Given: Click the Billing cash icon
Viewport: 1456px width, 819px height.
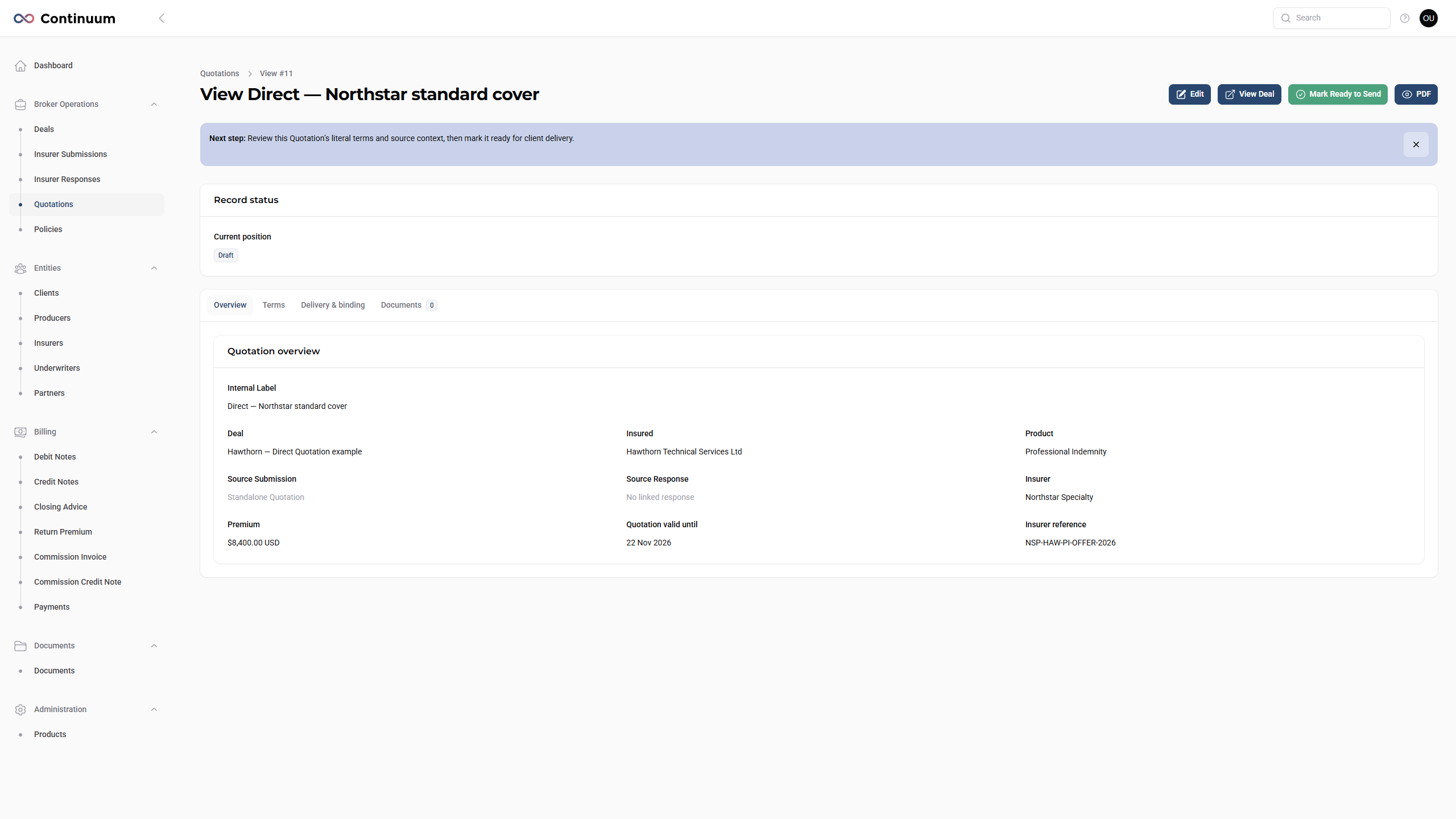Looking at the screenshot, I should 20,432.
